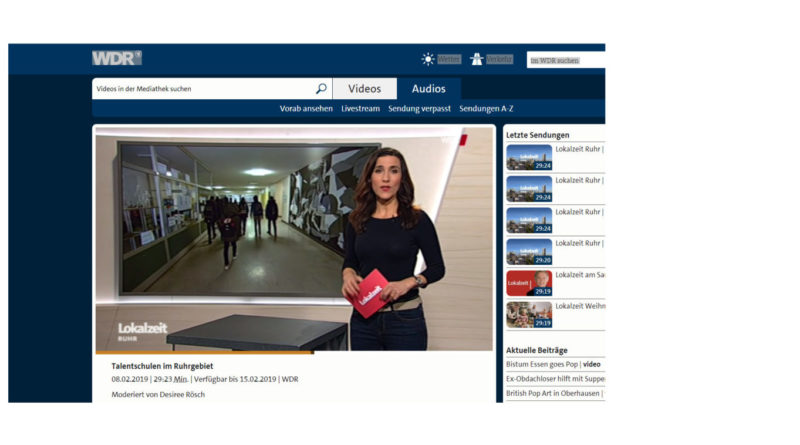Open the Livestream menu item
This screenshot has width=800, height=445.
tap(360, 108)
